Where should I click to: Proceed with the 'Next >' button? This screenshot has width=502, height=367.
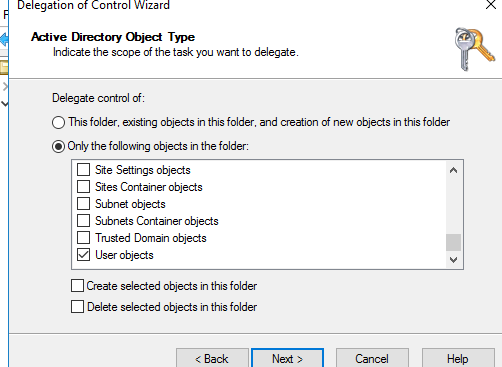(x=287, y=358)
